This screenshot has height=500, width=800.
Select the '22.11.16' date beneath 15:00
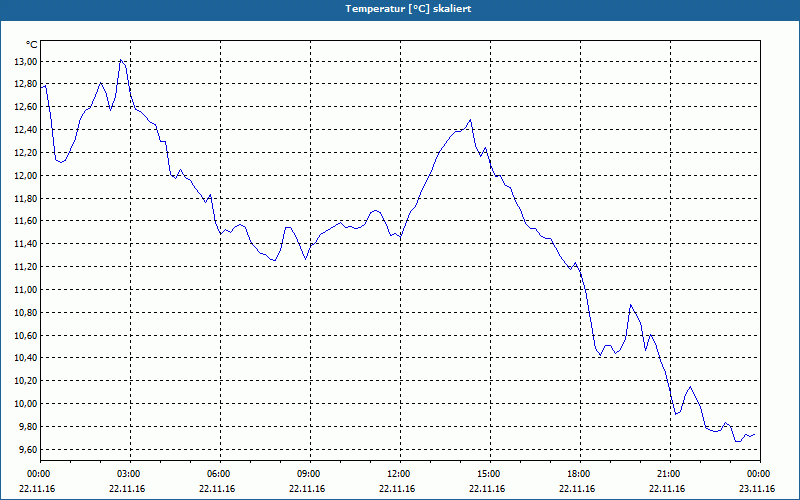coord(487,489)
